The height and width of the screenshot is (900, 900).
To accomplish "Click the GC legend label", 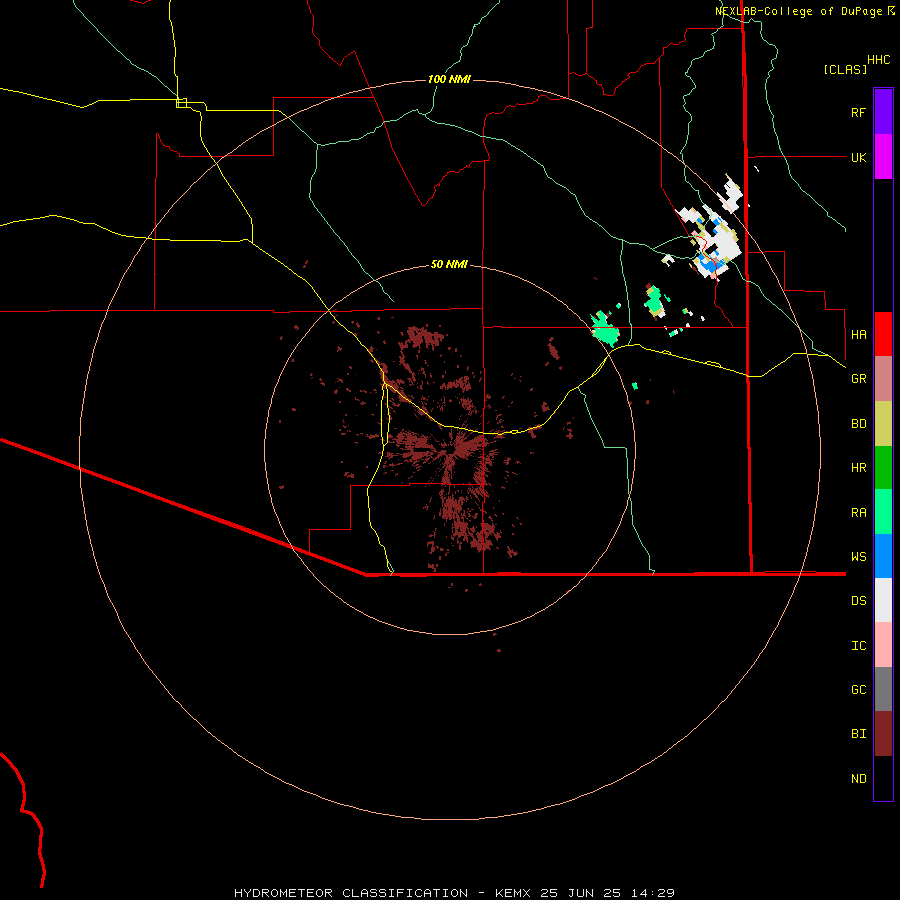I will coord(858,690).
